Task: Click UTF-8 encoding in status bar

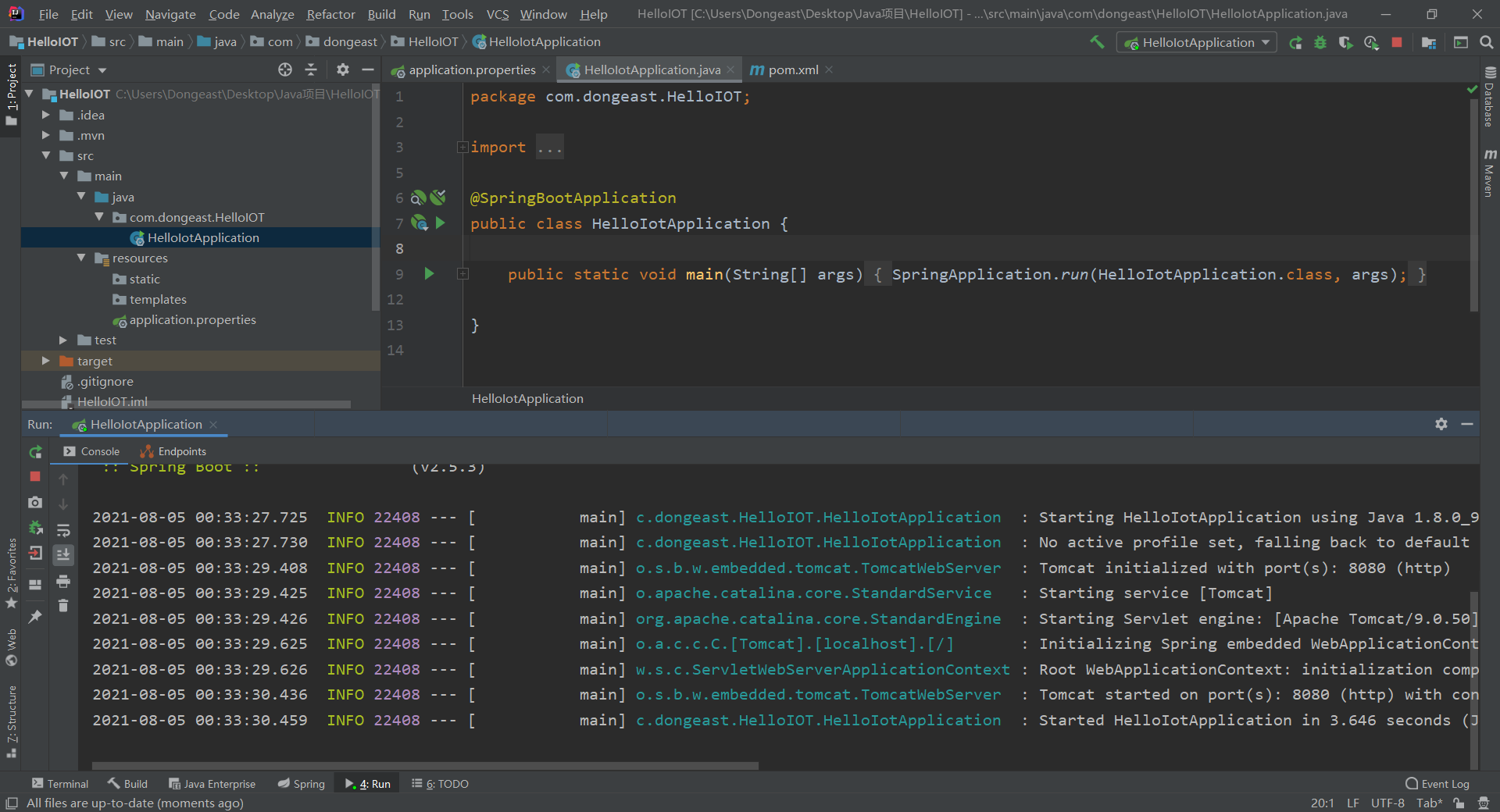Action: (x=1387, y=803)
